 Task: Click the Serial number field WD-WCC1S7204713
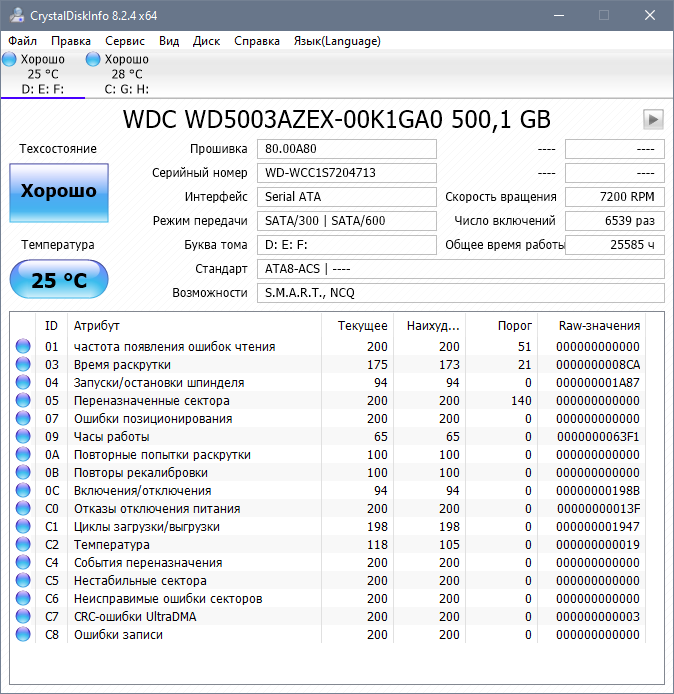click(x=347, y=173)
